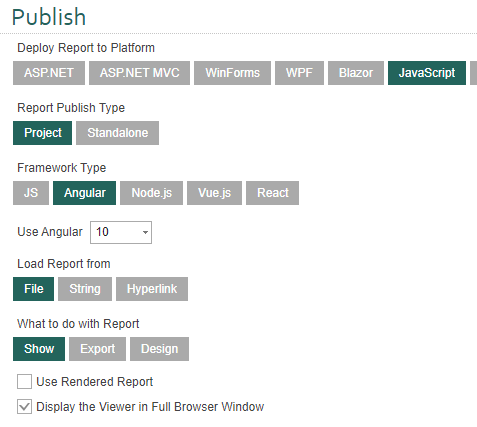Open the Use Angular version dropdown
The width and height of the screenshot is (477, 427).
(121, 232)
